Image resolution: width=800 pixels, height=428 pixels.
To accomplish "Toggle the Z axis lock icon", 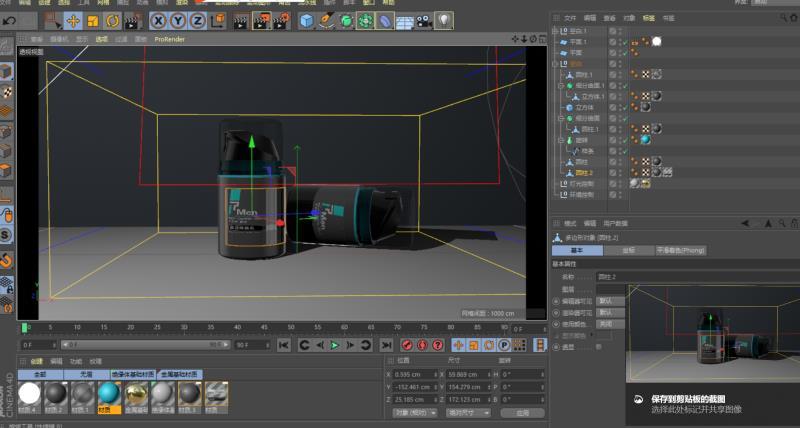I will point(197,20).
